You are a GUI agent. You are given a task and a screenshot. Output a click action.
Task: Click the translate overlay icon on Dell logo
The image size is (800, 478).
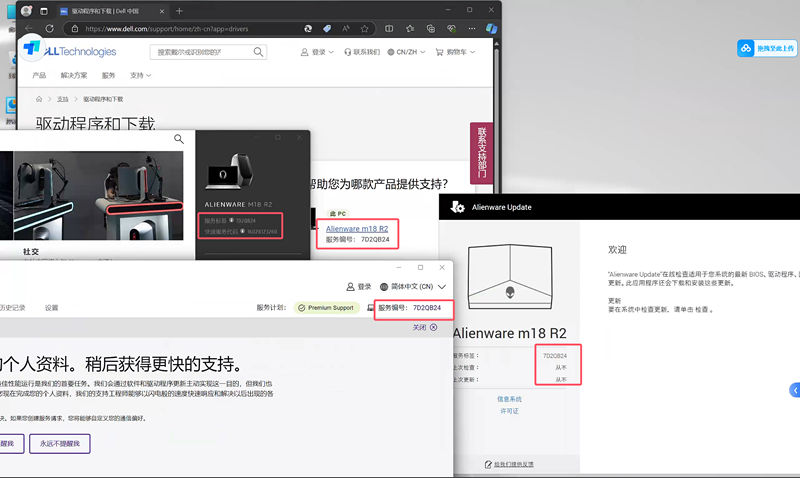tap(32, 47)
